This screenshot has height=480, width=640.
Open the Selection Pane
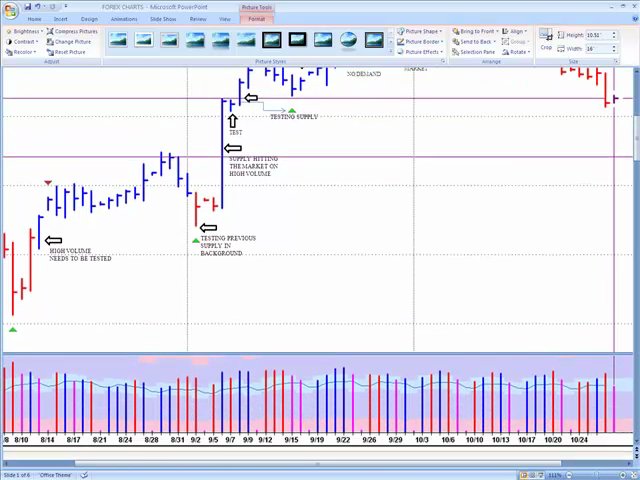(473, 52)
